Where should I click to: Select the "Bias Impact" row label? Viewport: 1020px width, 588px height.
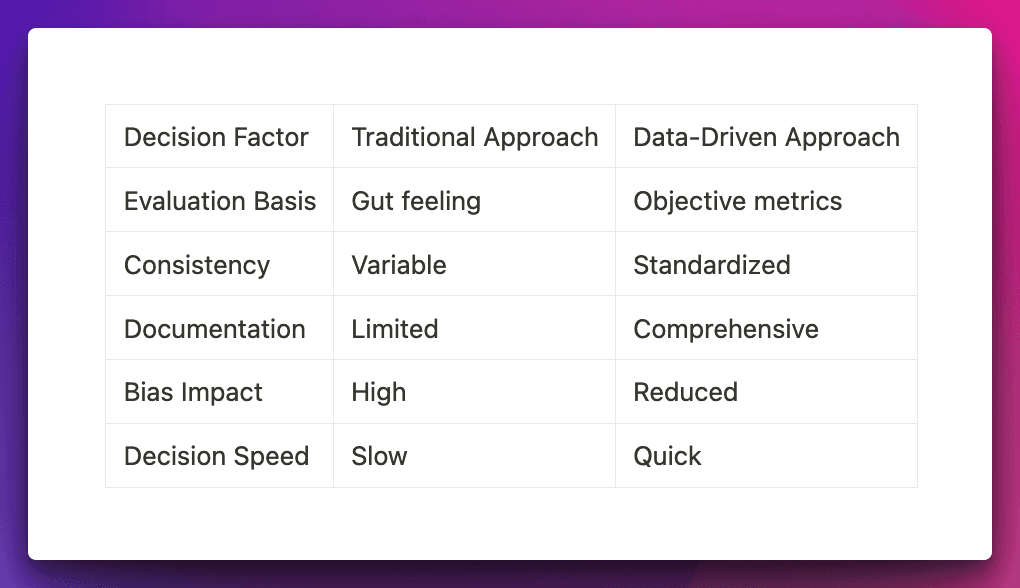193,392
